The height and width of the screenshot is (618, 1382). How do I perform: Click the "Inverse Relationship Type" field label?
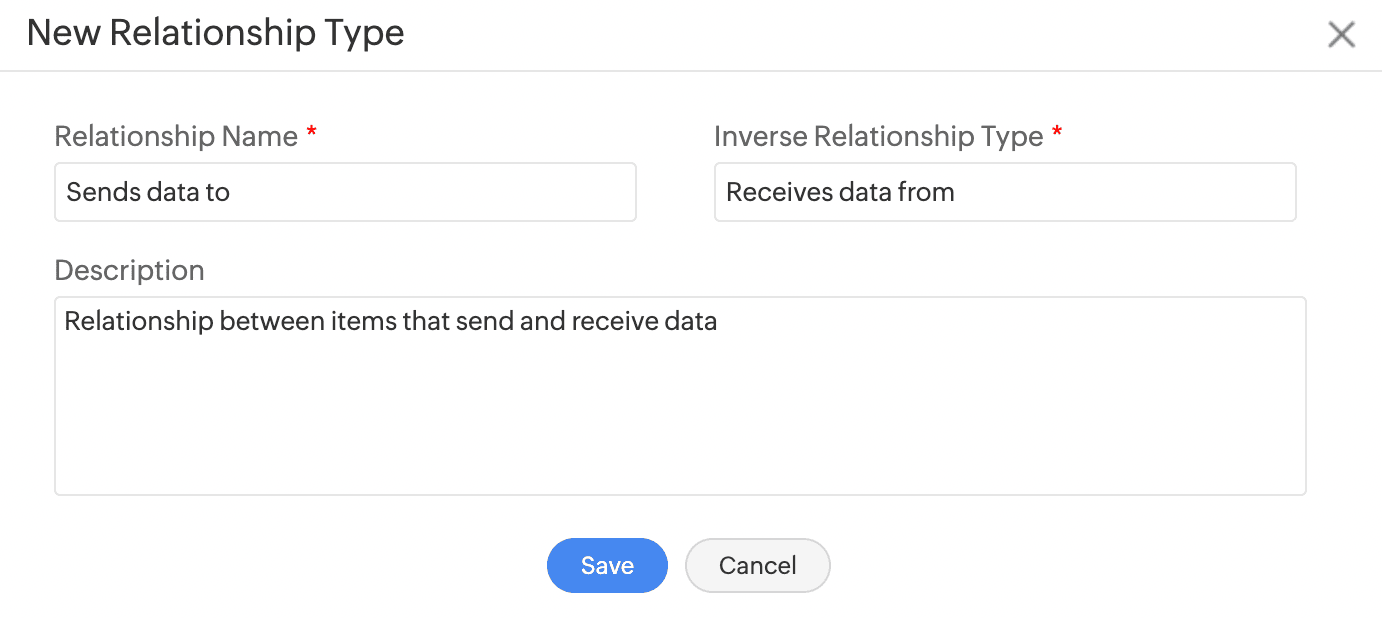click(x=878, y=136)
